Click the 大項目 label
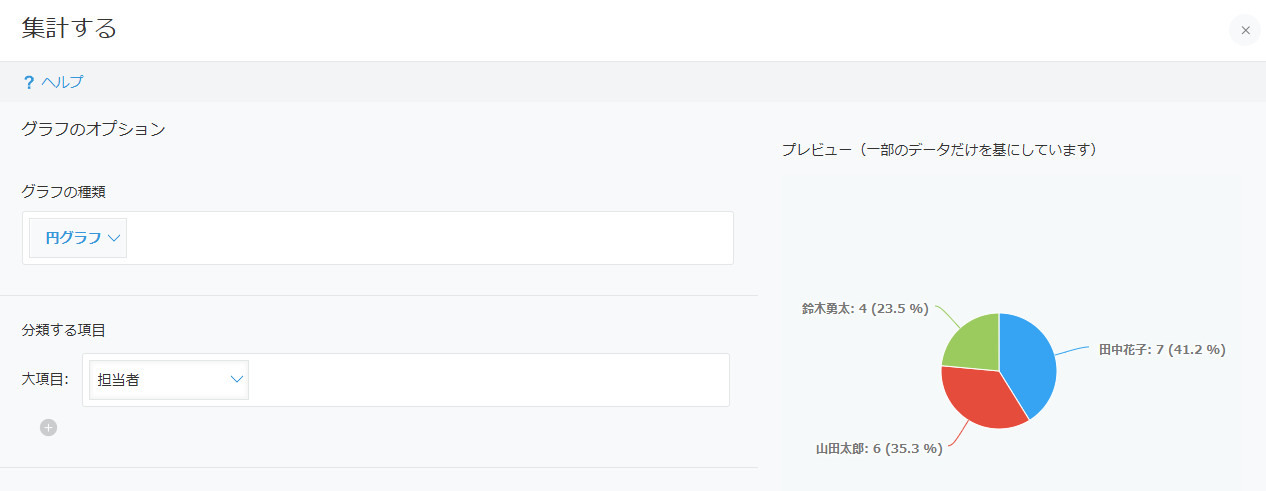The width and height of the screenshot is (1266, 491). point(45,379)
